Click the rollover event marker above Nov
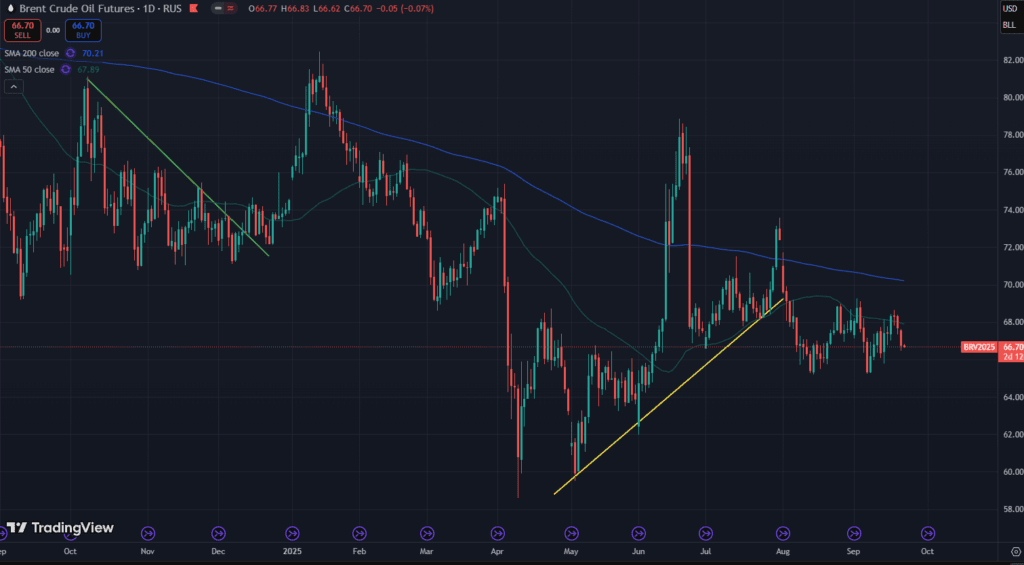This screenshot has height=565, width=1024. (x=148, y=533)
